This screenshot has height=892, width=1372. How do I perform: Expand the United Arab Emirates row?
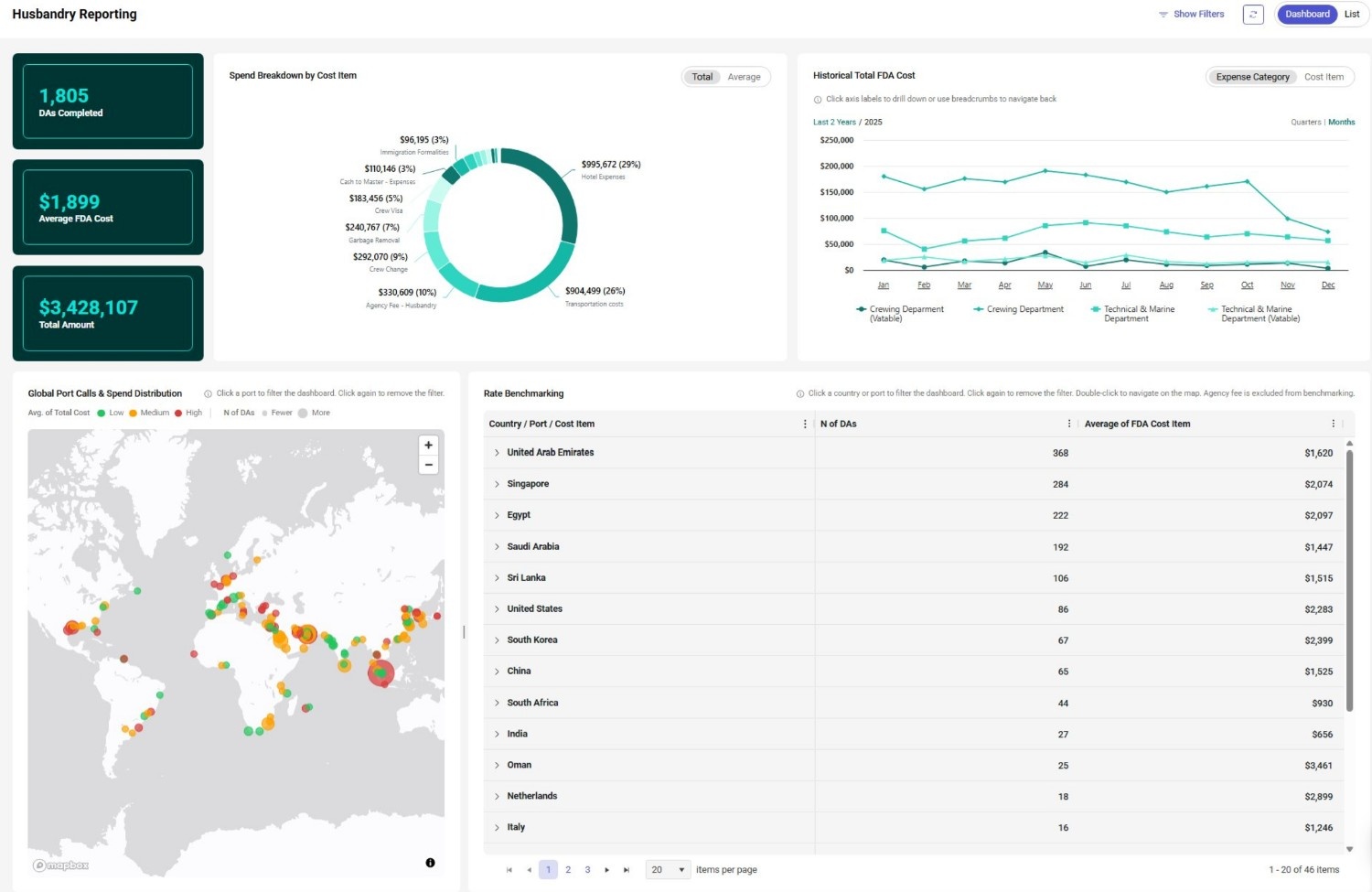click(497, 453)
